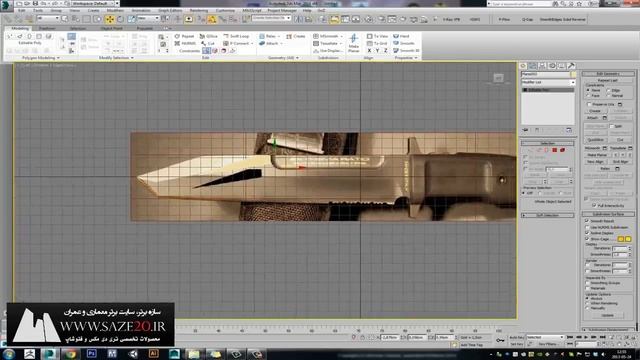Select Polygon sub-object level red icon

click(x=555, y=150)
